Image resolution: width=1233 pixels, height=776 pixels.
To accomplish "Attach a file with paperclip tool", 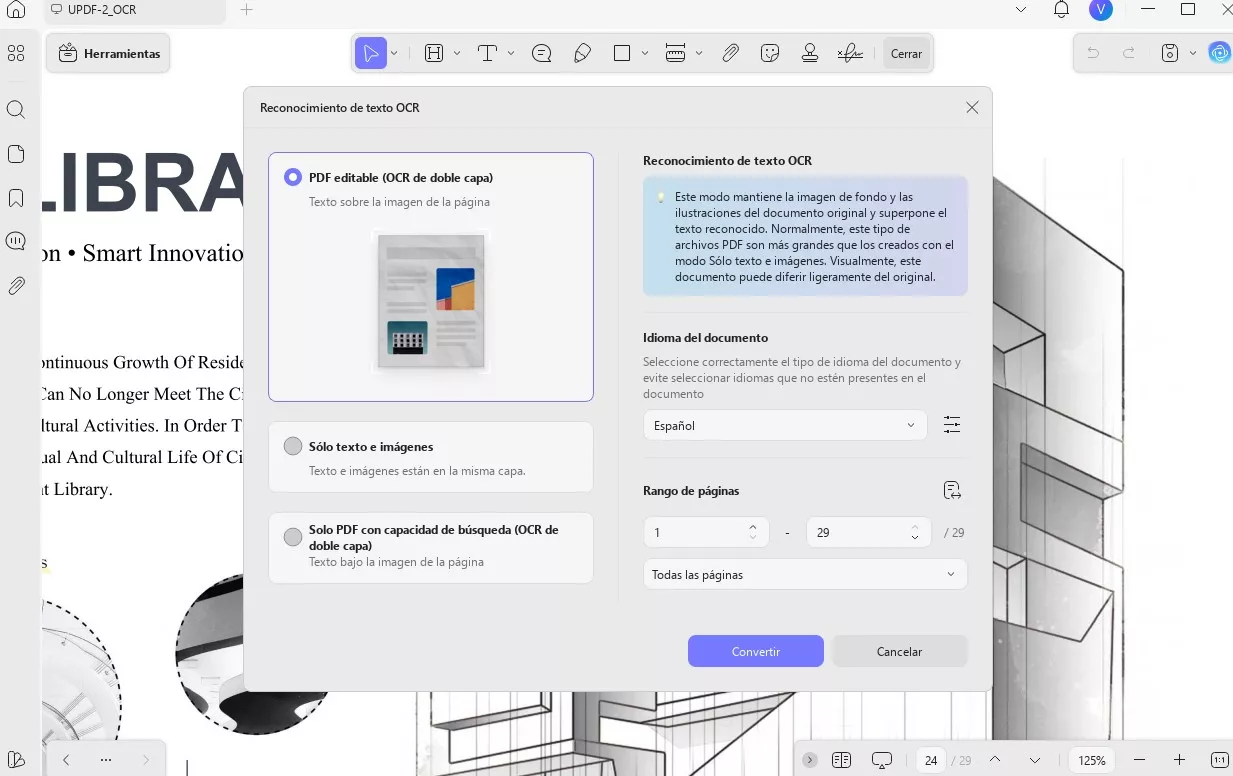I will (730, 54).
